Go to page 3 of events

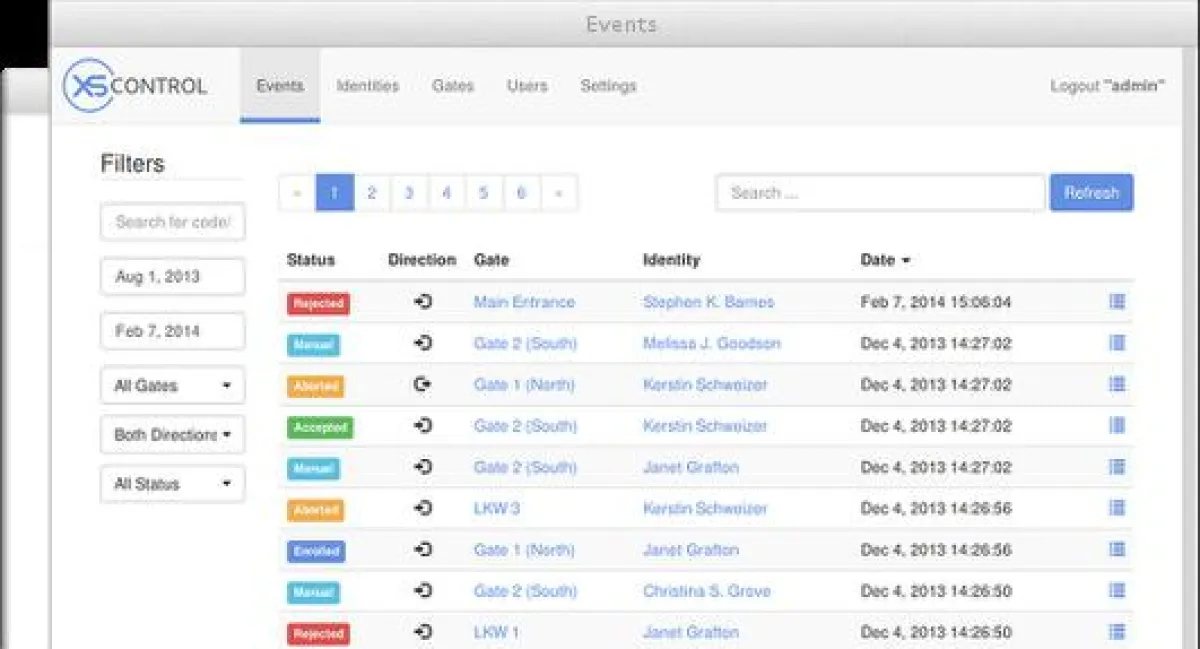click(x=409, y=193)
